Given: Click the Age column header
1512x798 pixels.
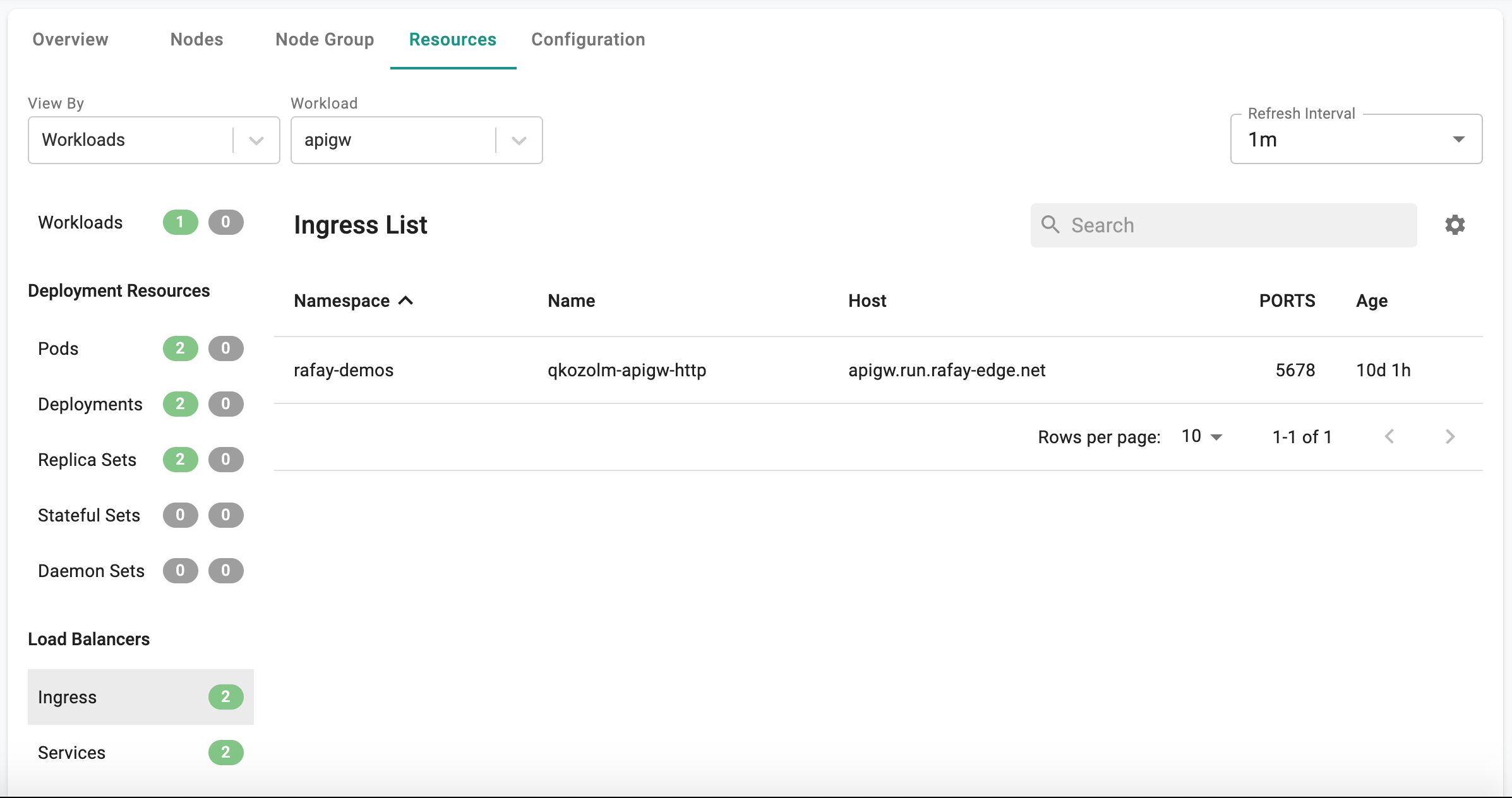Looking at the screenshot, I should coord(1372,301).
